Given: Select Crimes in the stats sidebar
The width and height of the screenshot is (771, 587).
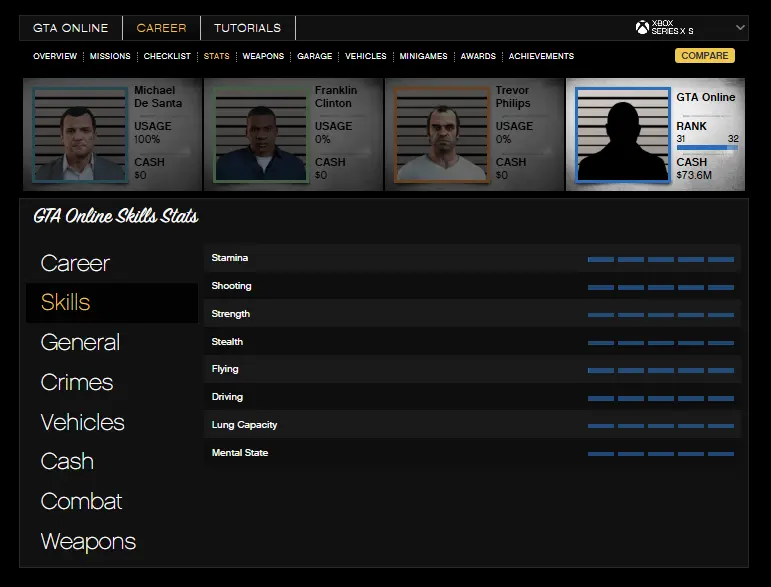Looking at the screenshot, I should pos(77,382).
